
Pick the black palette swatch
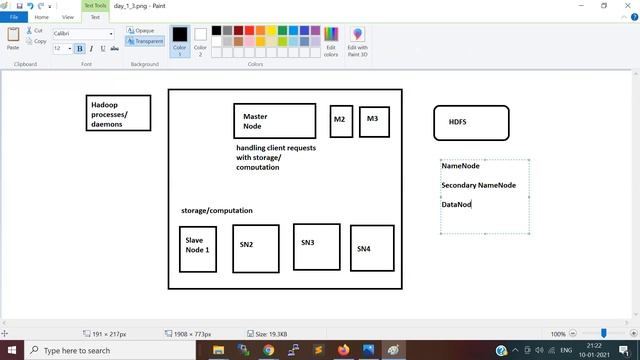pyautogui.click(x=216, y=30)
